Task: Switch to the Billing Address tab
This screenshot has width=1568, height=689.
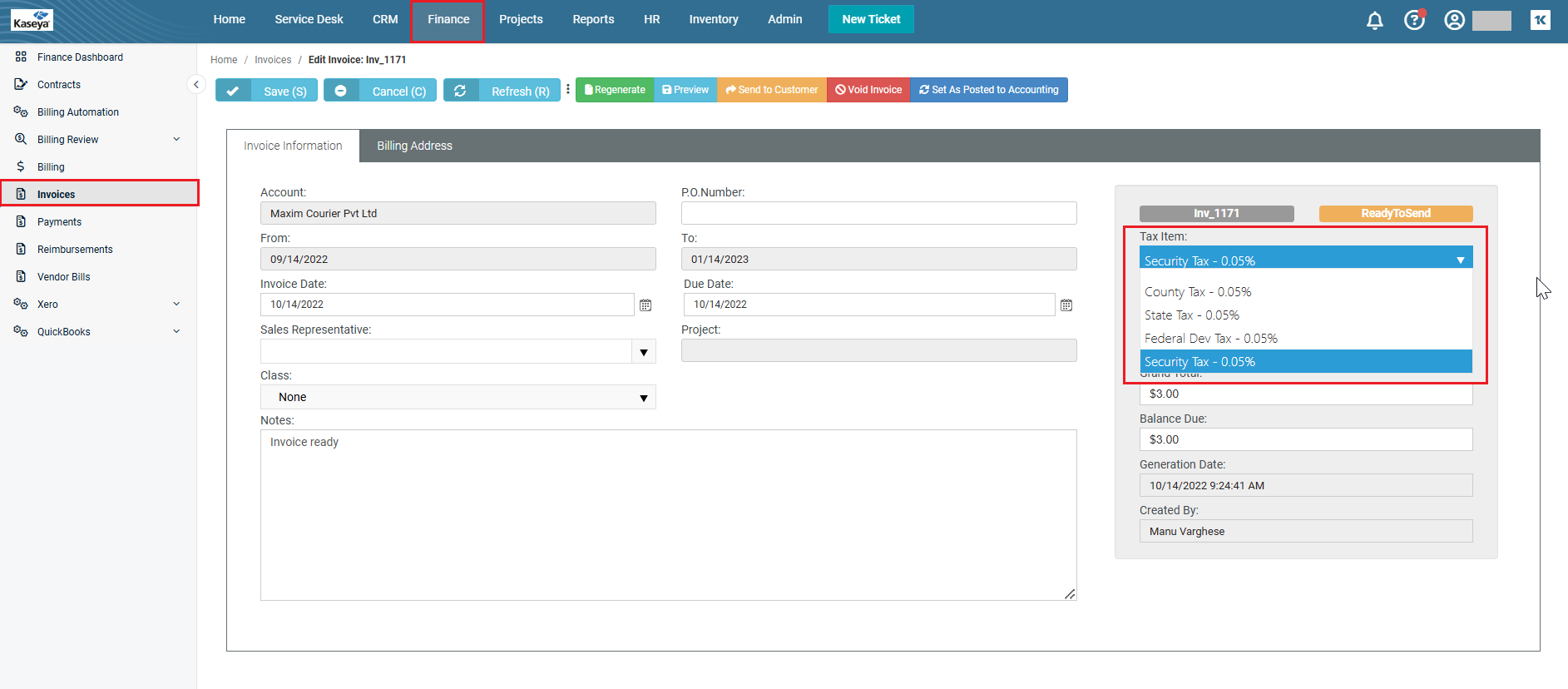Action: tap(414, 146)
